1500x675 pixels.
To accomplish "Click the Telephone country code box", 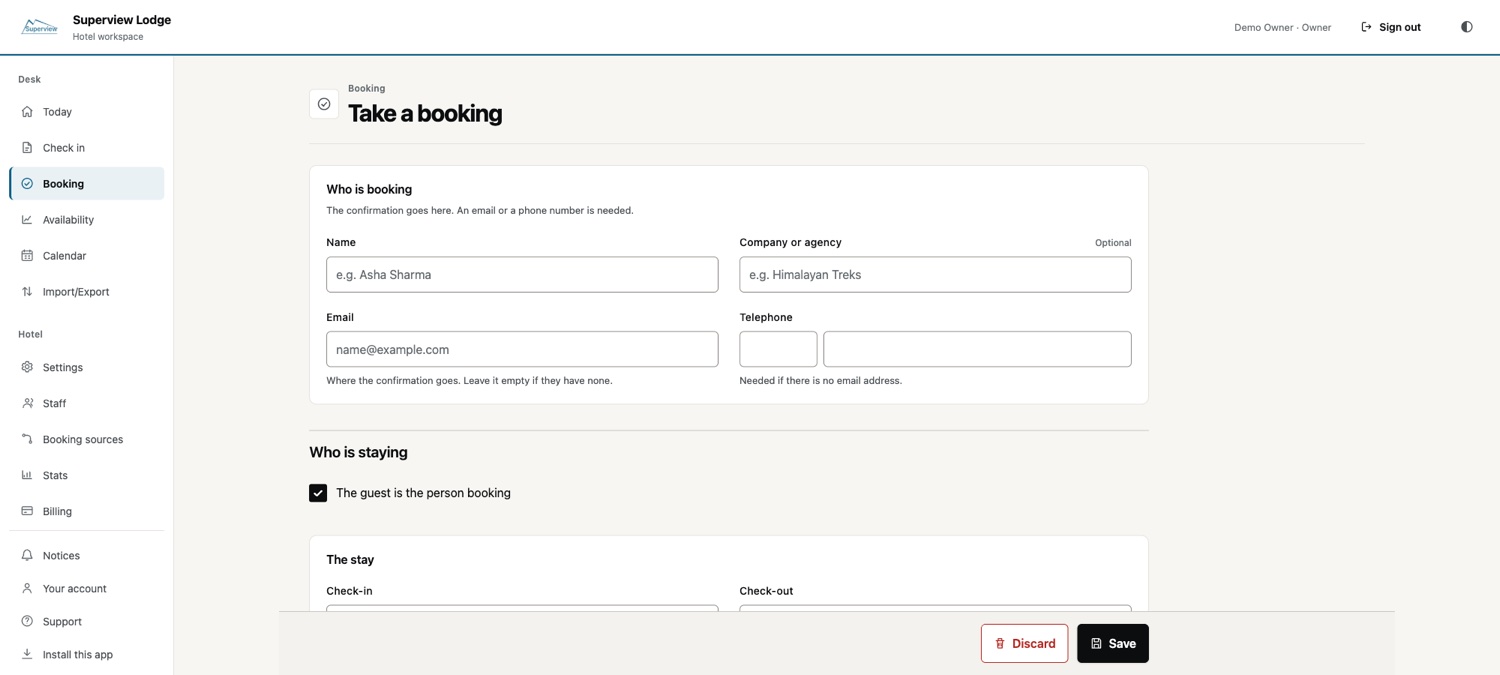I will [778, 349].
